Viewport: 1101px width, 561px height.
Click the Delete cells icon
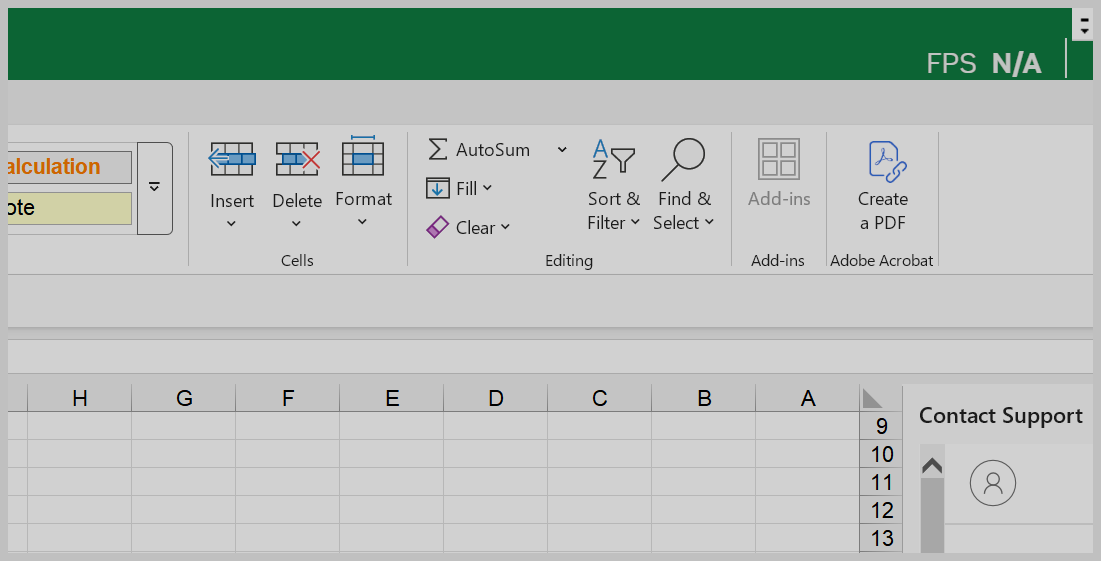pos(298,159)
